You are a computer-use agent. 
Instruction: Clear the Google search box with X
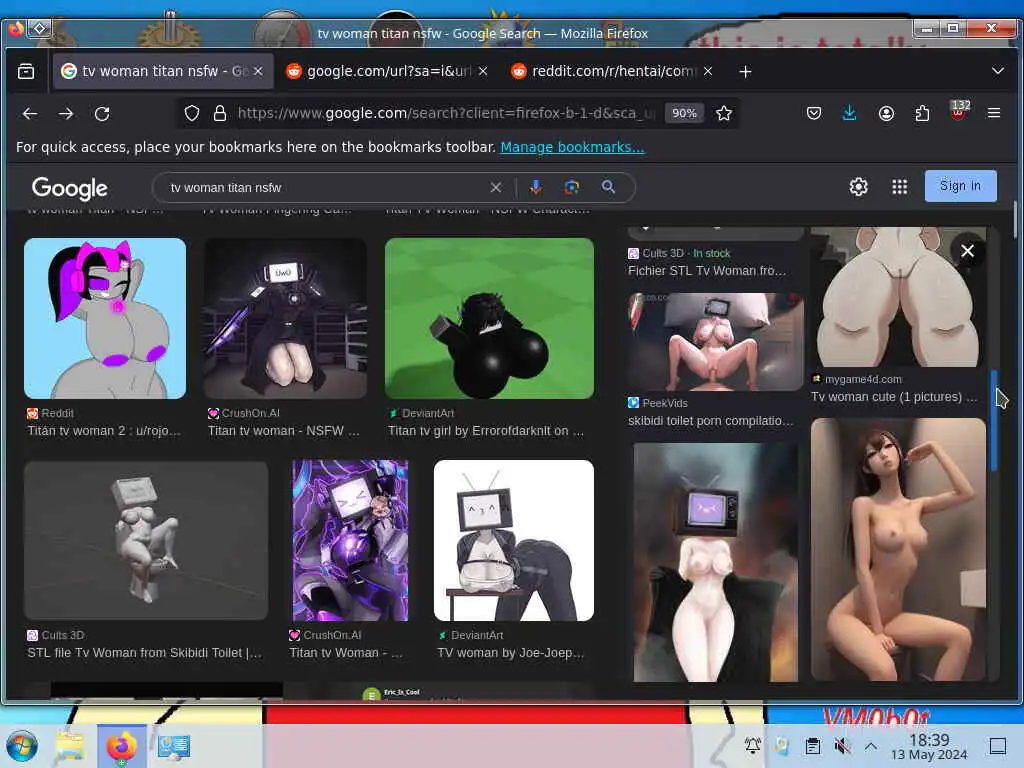(x=496, y=187)
